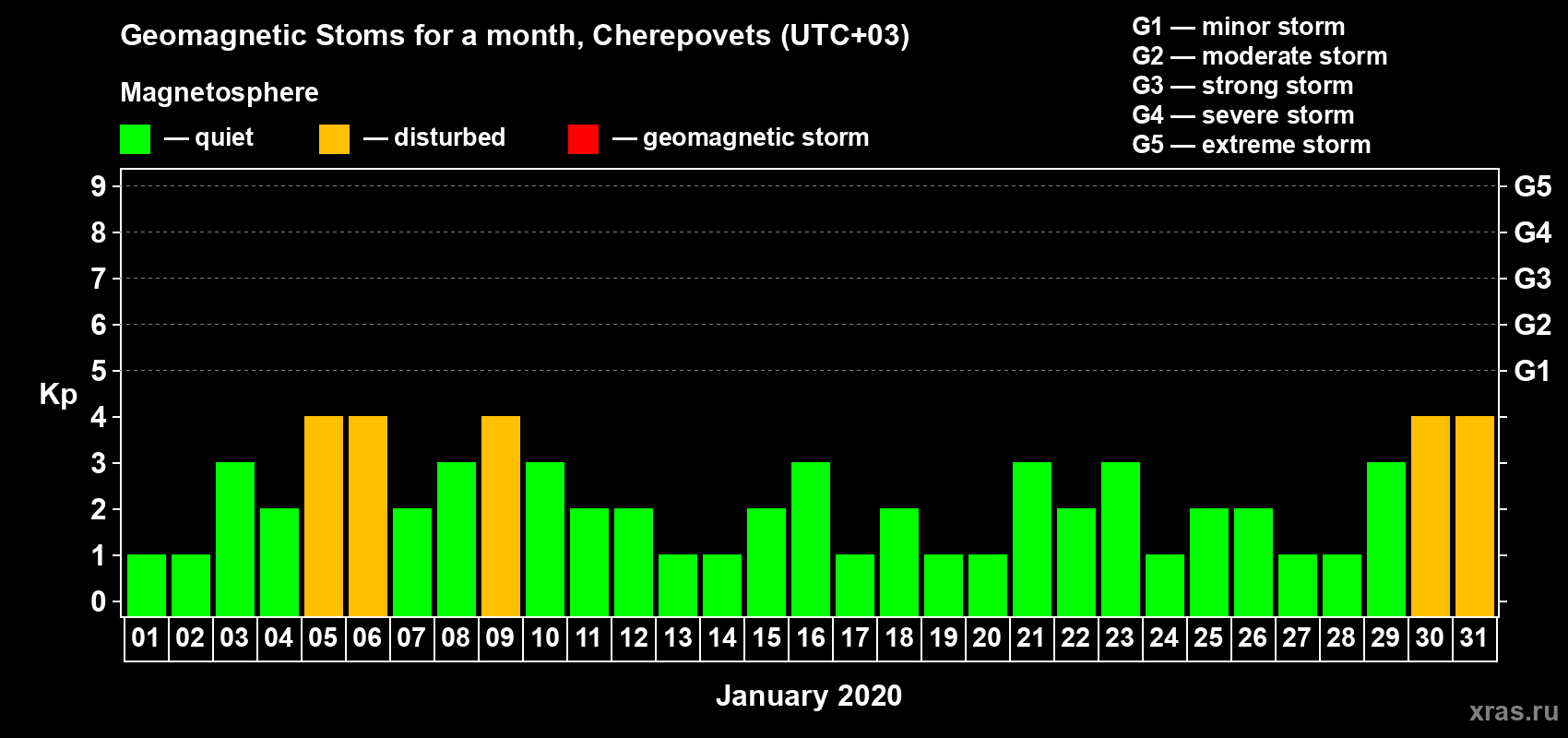The height and width of the screenshot is (738, 1568).
Task: Click the 'Kp' axis label
Action: (58, 395)
